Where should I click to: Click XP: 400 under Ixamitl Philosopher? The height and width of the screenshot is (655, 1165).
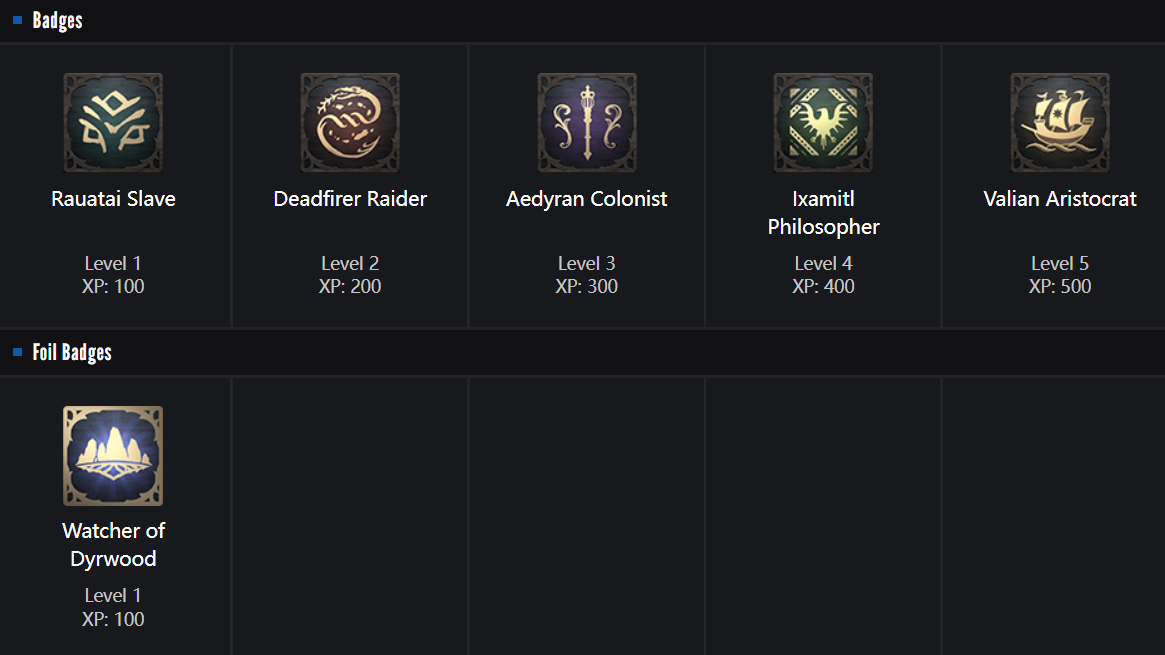(x=823, y=287)
